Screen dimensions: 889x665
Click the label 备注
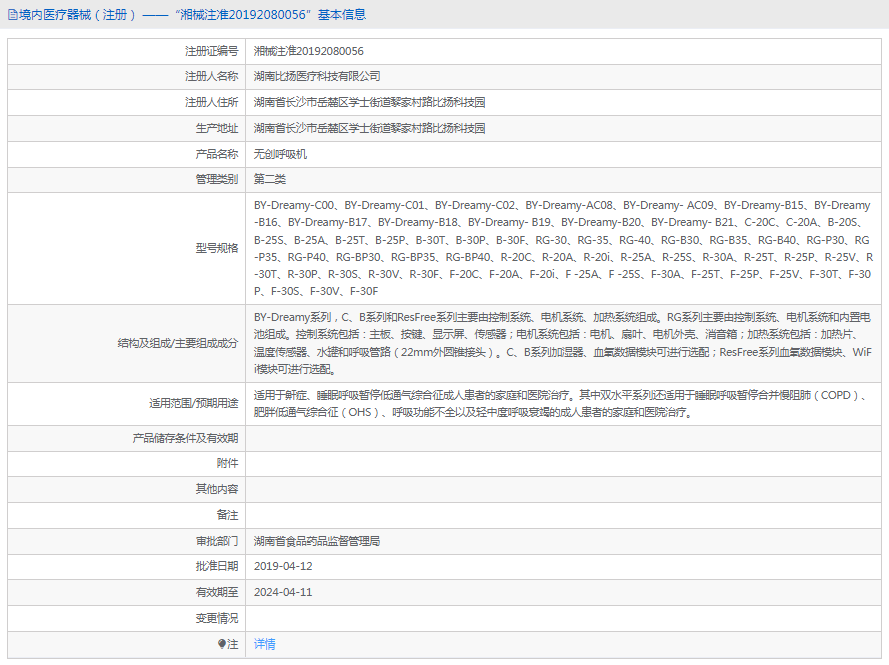point(227,515)
